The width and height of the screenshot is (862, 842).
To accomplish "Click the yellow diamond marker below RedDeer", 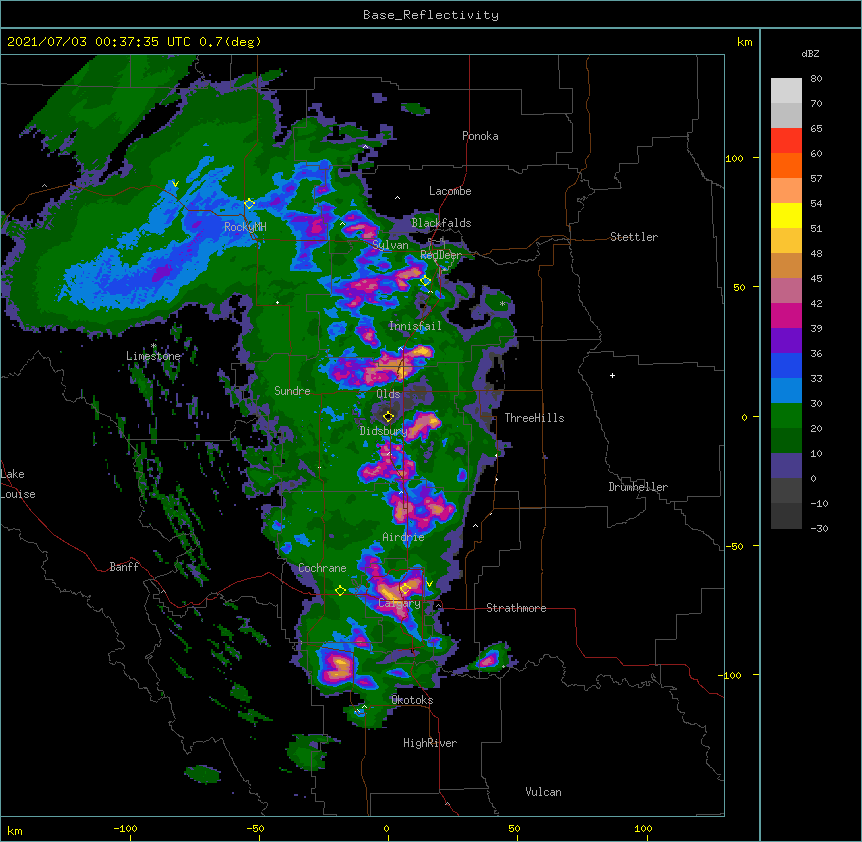I will (426, 281).
